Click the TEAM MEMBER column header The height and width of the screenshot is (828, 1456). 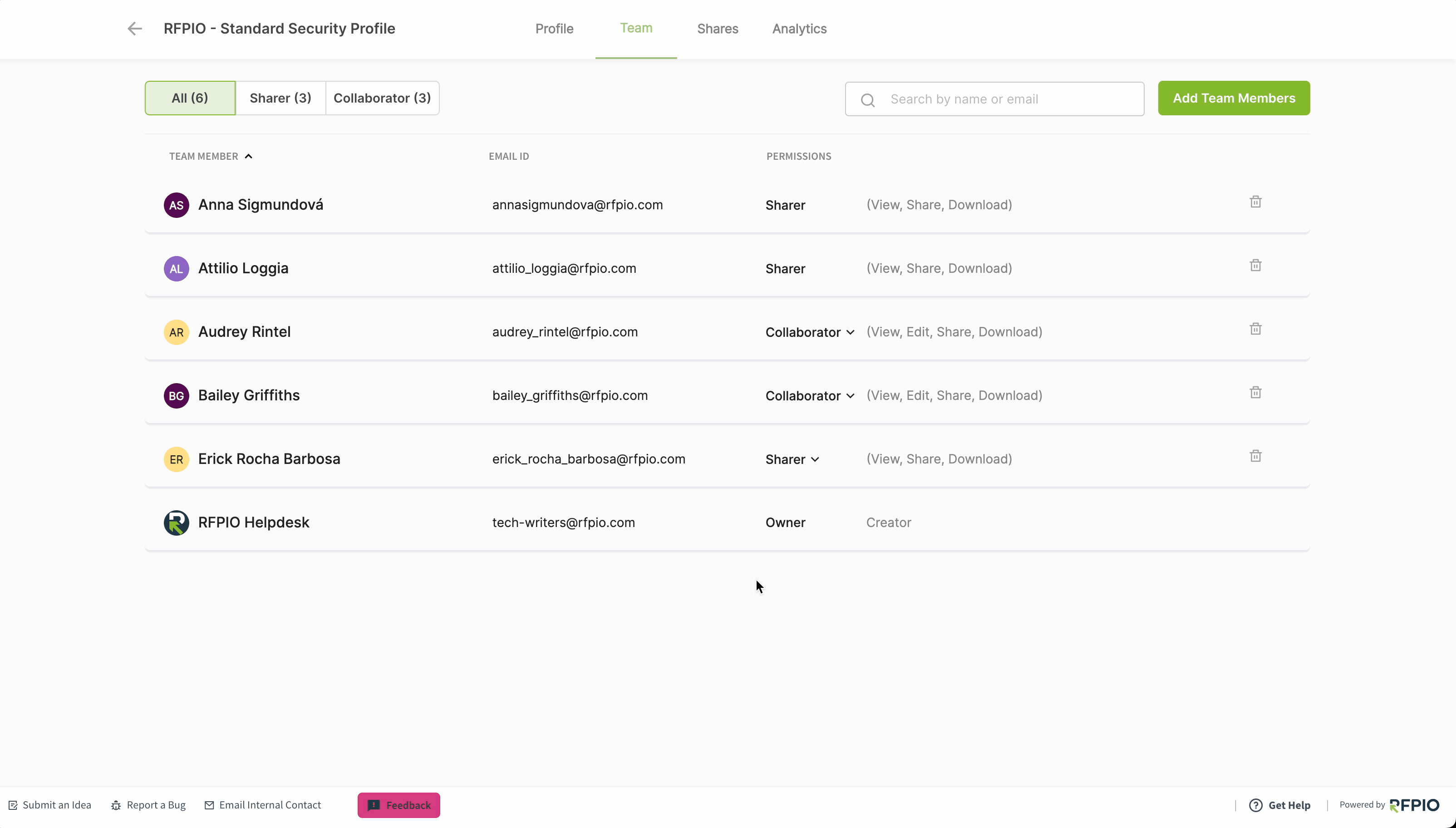pos(203,157)
